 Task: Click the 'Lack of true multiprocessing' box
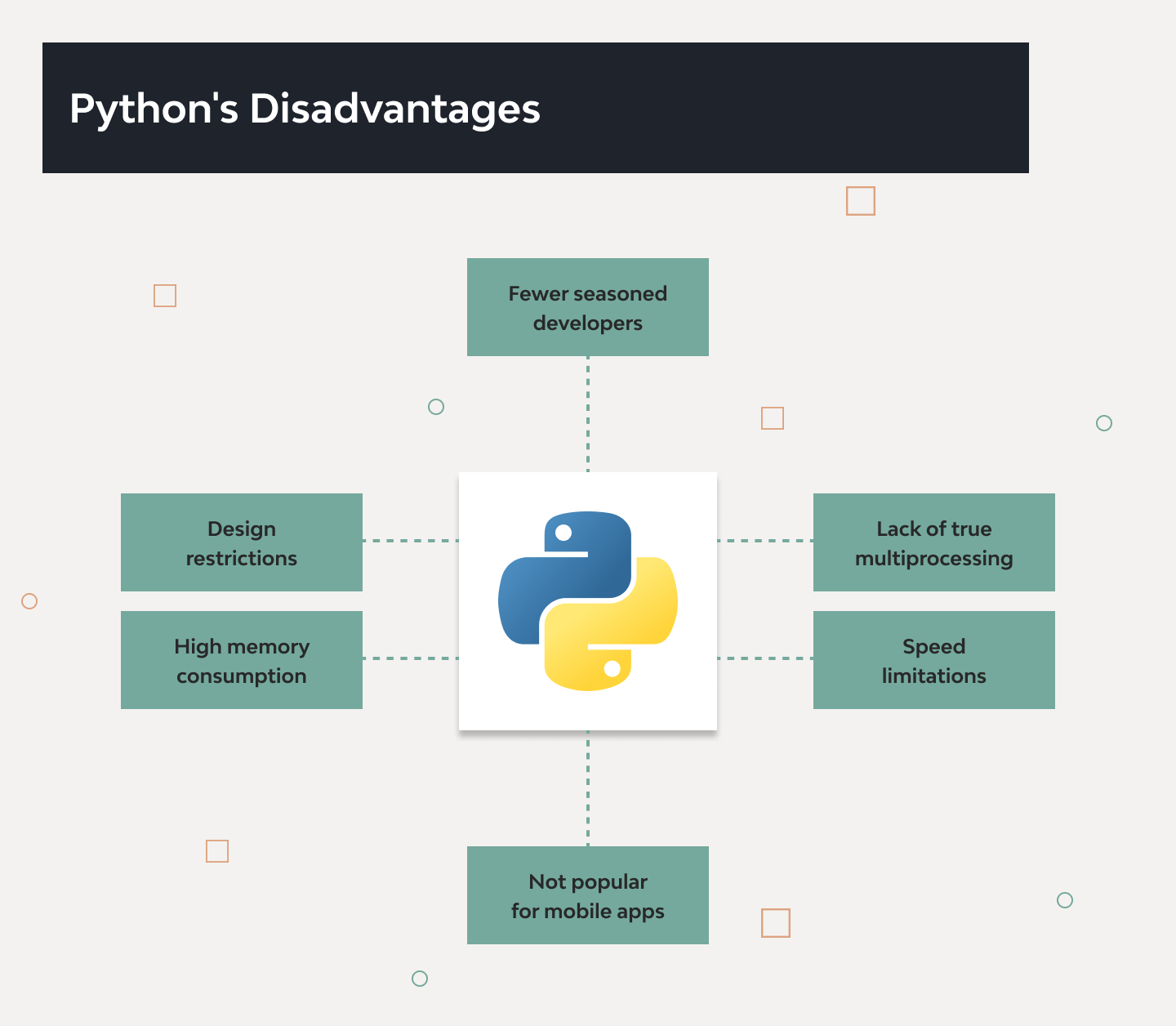click(934, 542)
